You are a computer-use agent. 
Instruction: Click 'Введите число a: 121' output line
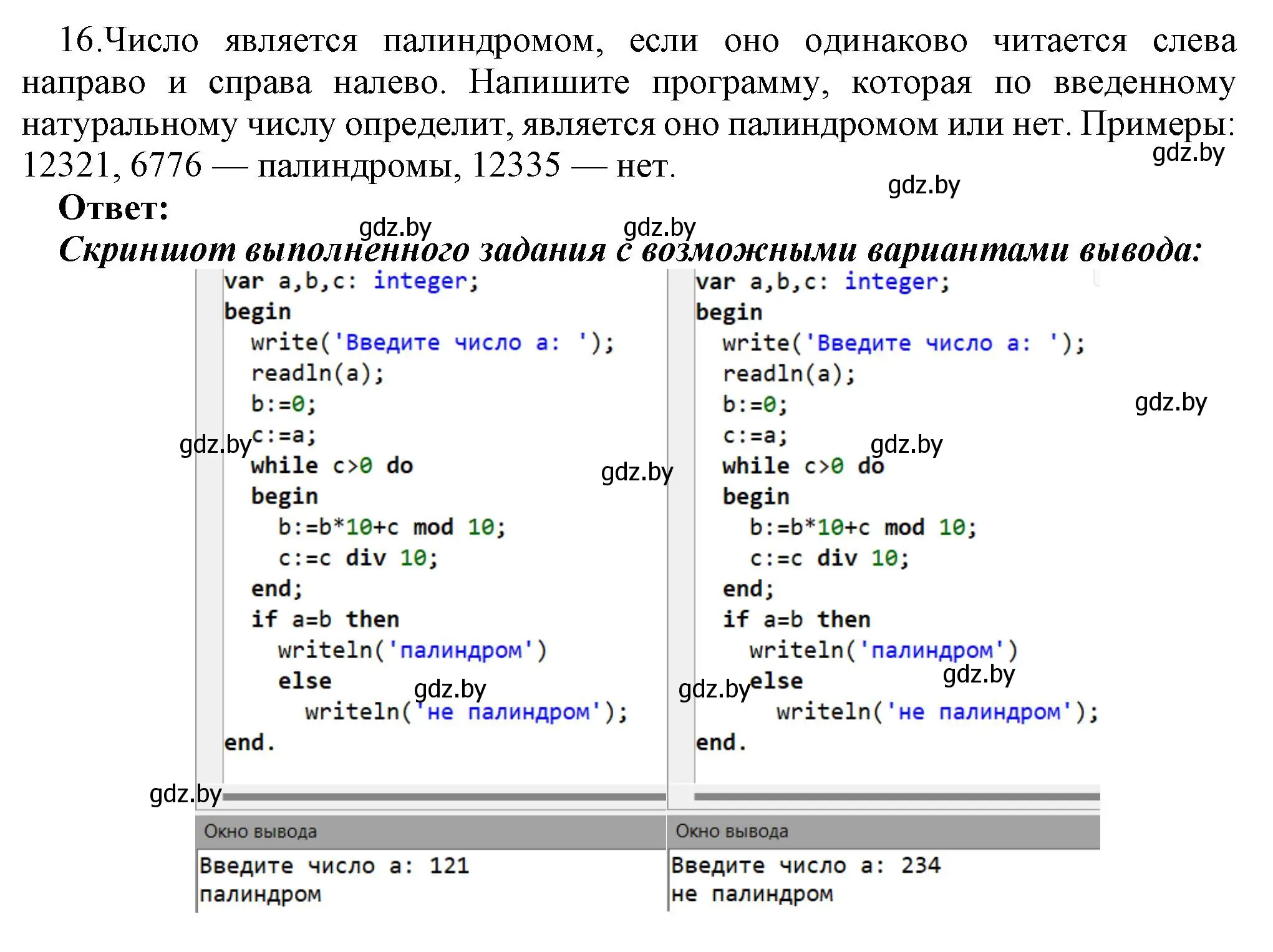(x=334, y=866)
